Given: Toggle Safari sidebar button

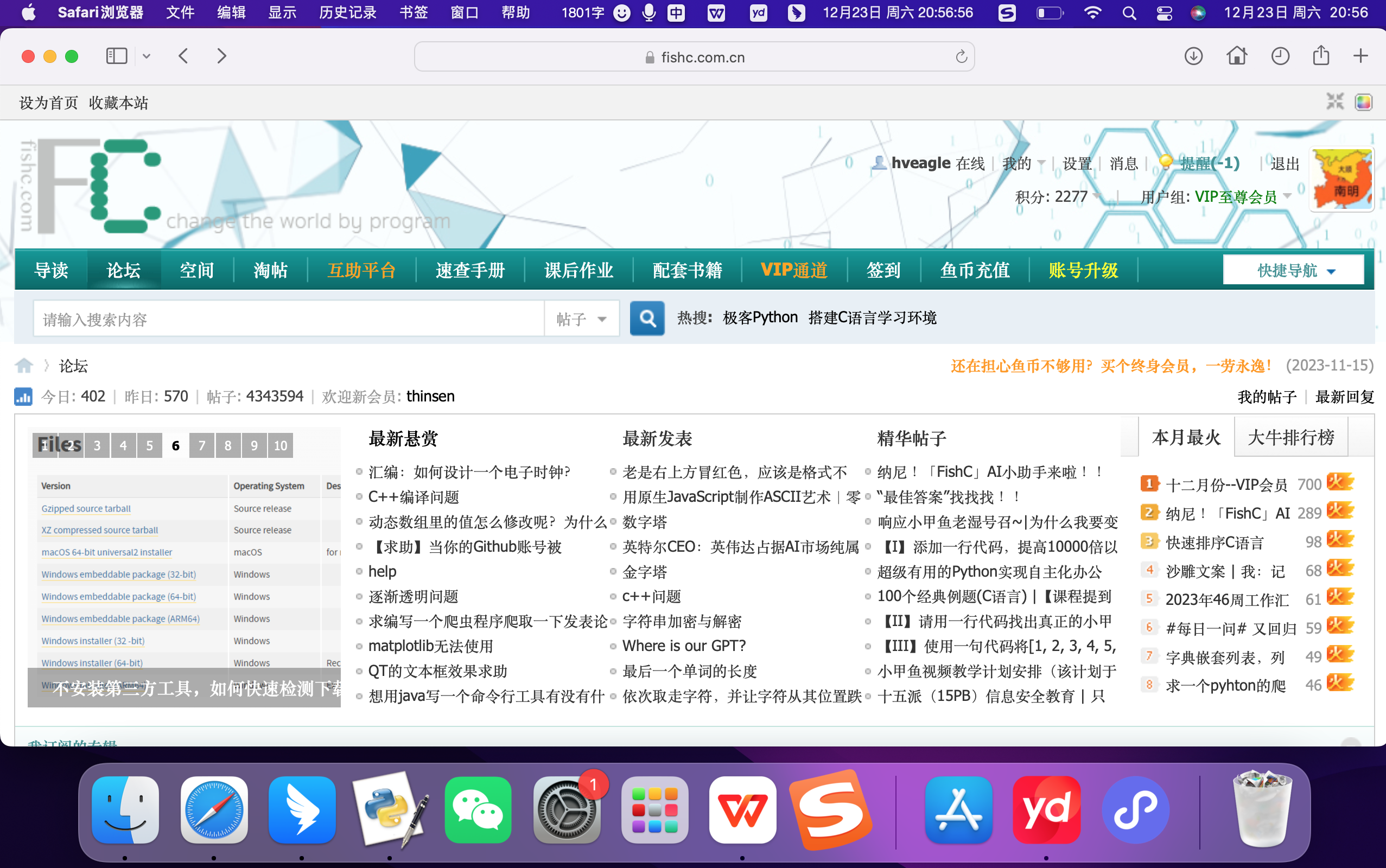Looking at the screenshot, I should pos(117,56).
